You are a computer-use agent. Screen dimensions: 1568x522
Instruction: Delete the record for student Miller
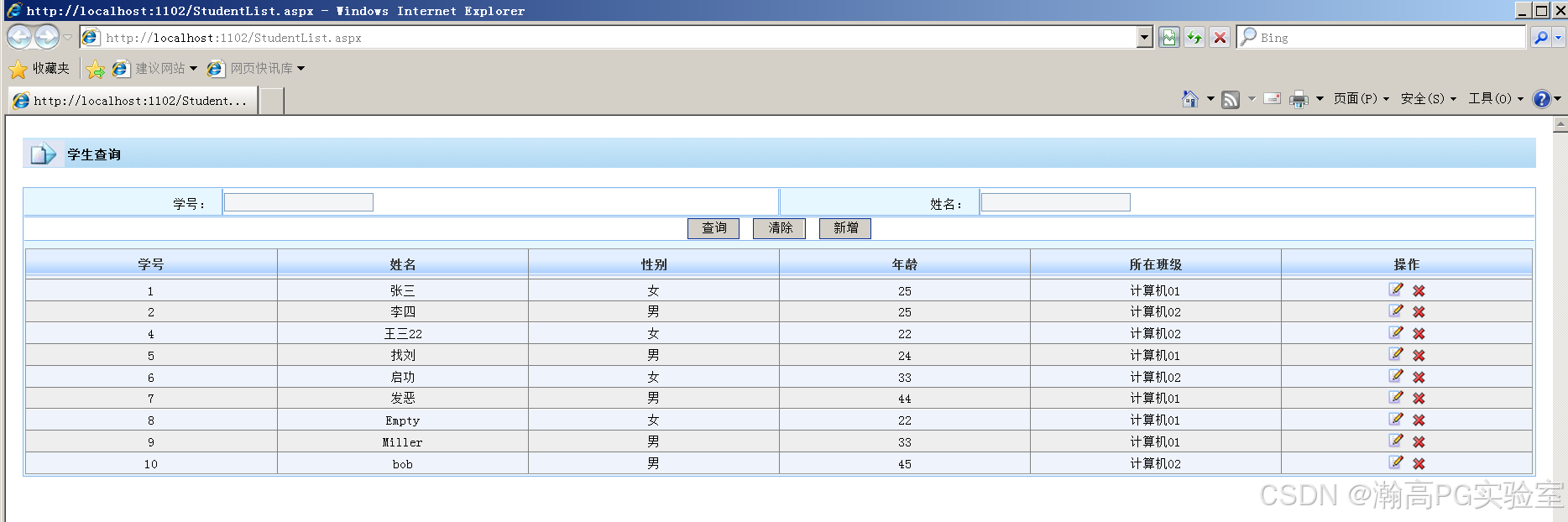pyautogui.click(x=1419, y=441)
